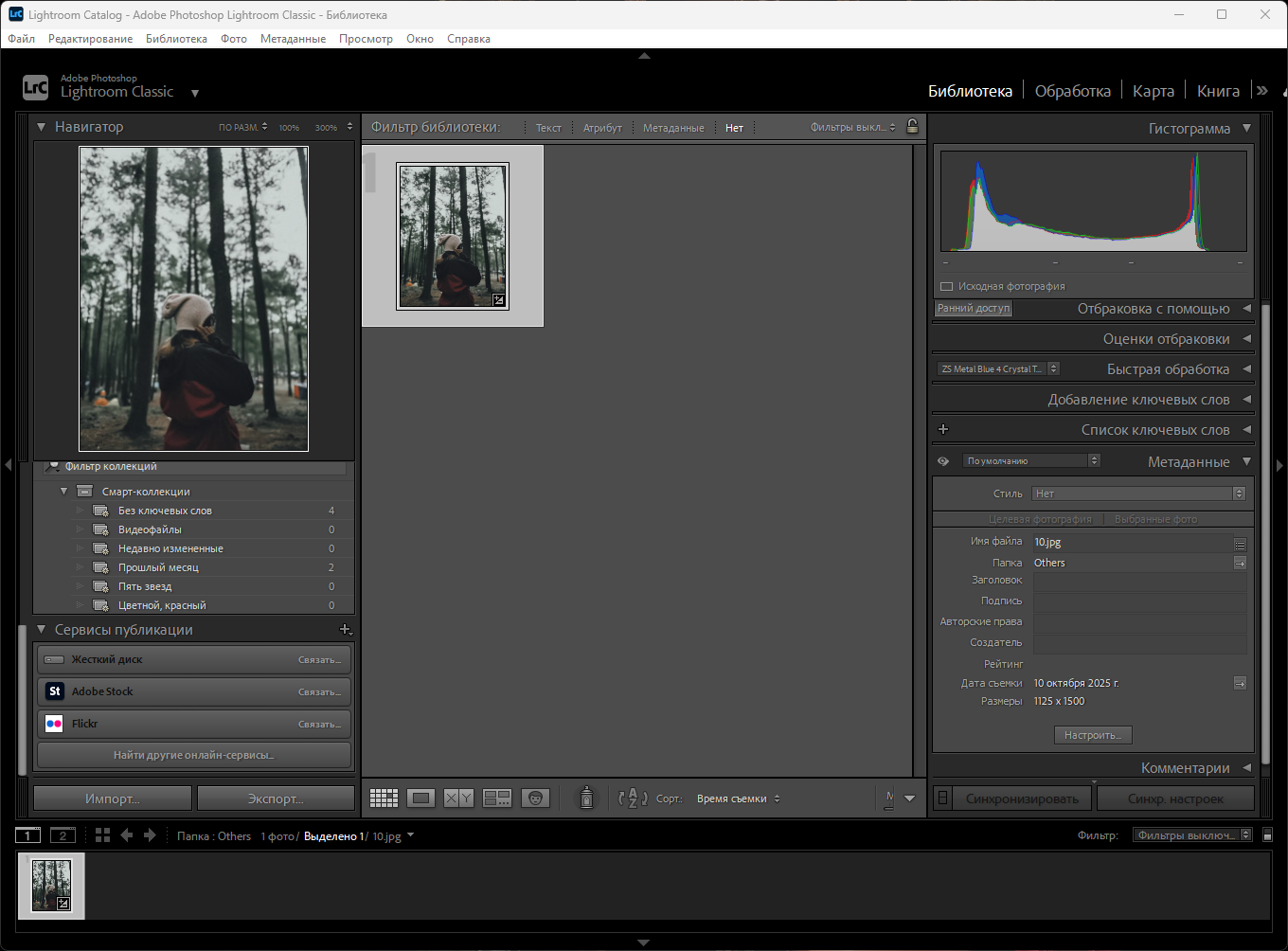Open the Стиль dropdown in the metadata panel
The height and width of the screenshot is (951, 1288).
click(1138, 493)
